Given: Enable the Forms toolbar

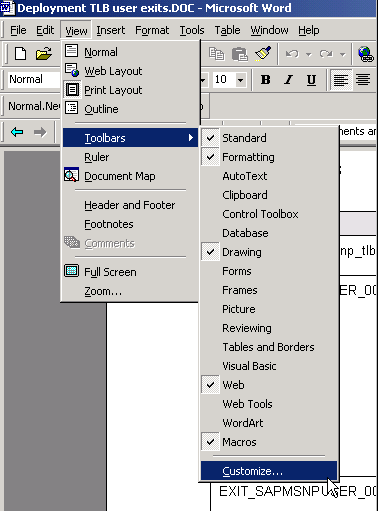Looking at the screenshot, I should pyautogui.click(x=269, y=271).
